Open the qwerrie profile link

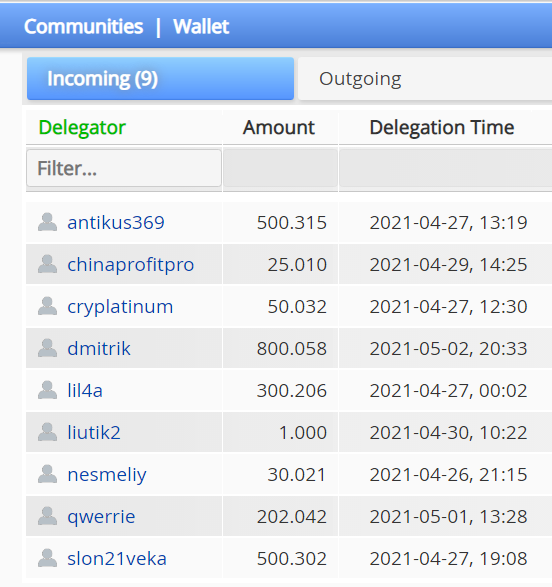click(101, 517)
